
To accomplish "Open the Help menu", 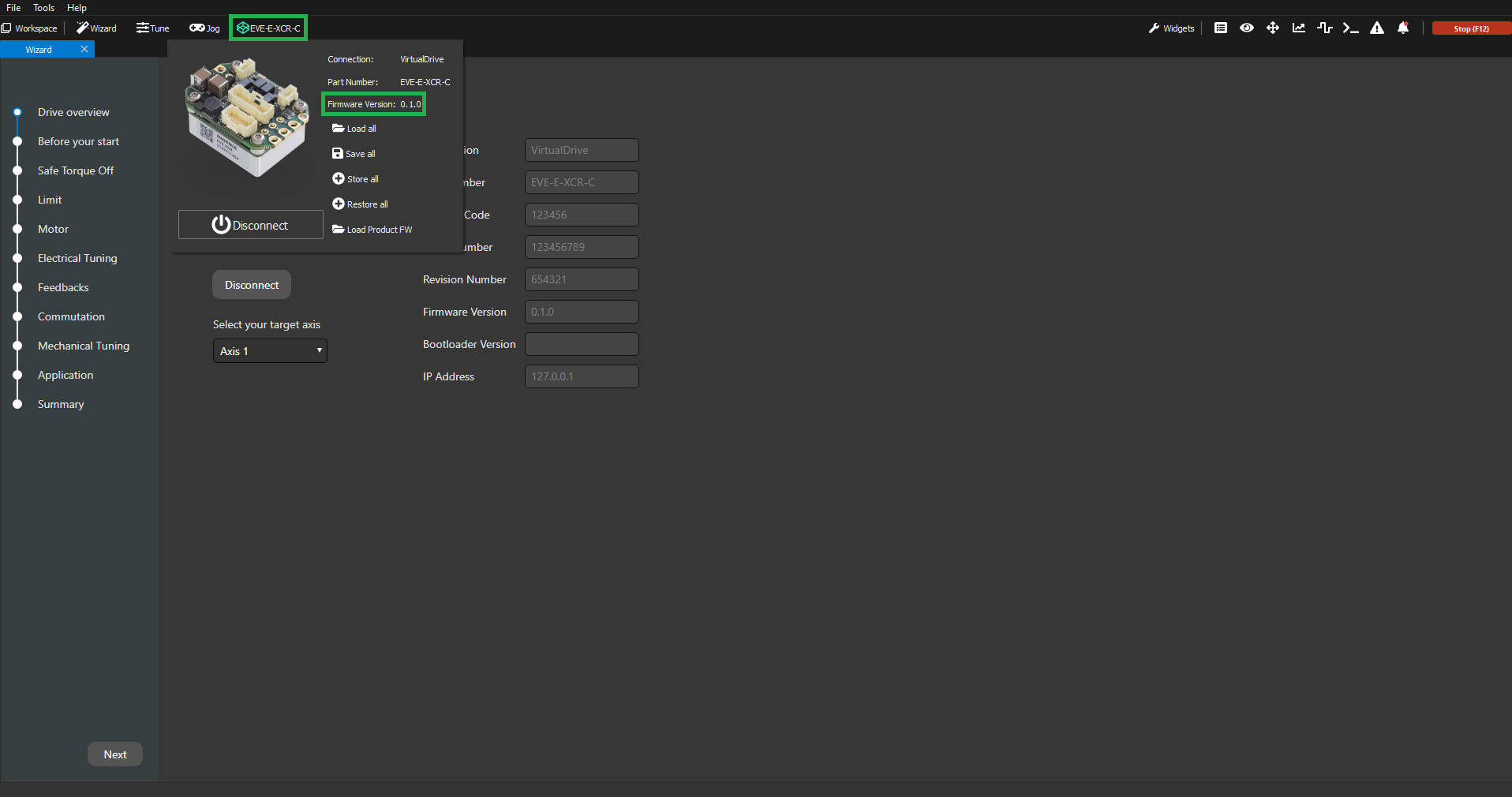I will (x=77, y=8).
